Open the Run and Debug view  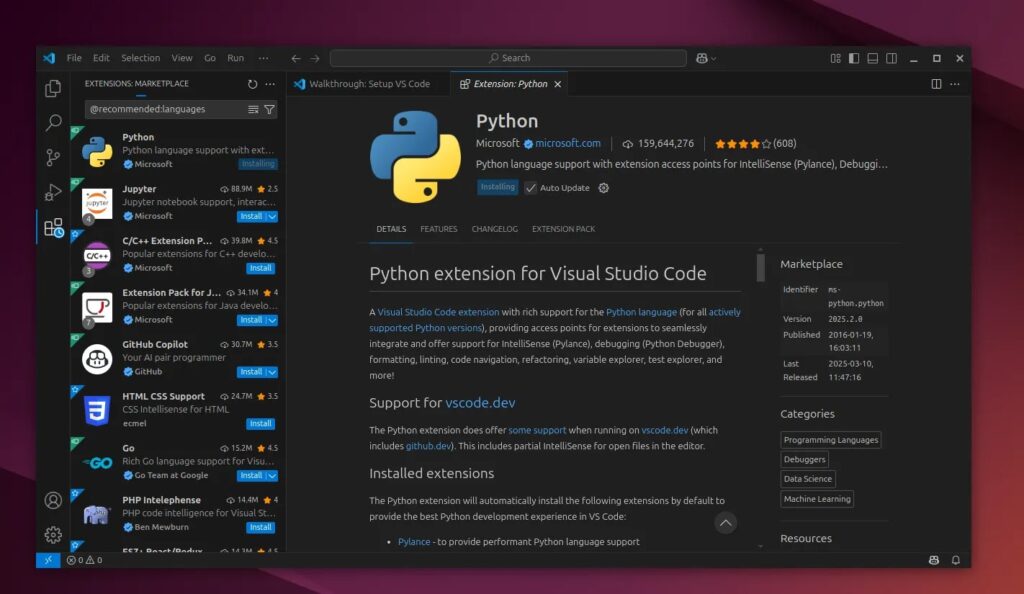point(53,192)
